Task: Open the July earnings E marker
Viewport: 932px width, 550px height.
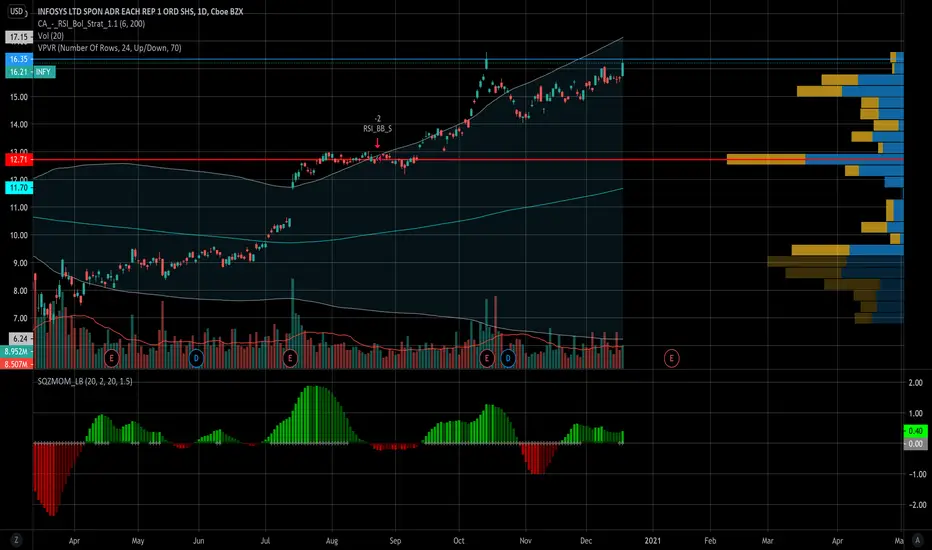Action: point(290,358)
